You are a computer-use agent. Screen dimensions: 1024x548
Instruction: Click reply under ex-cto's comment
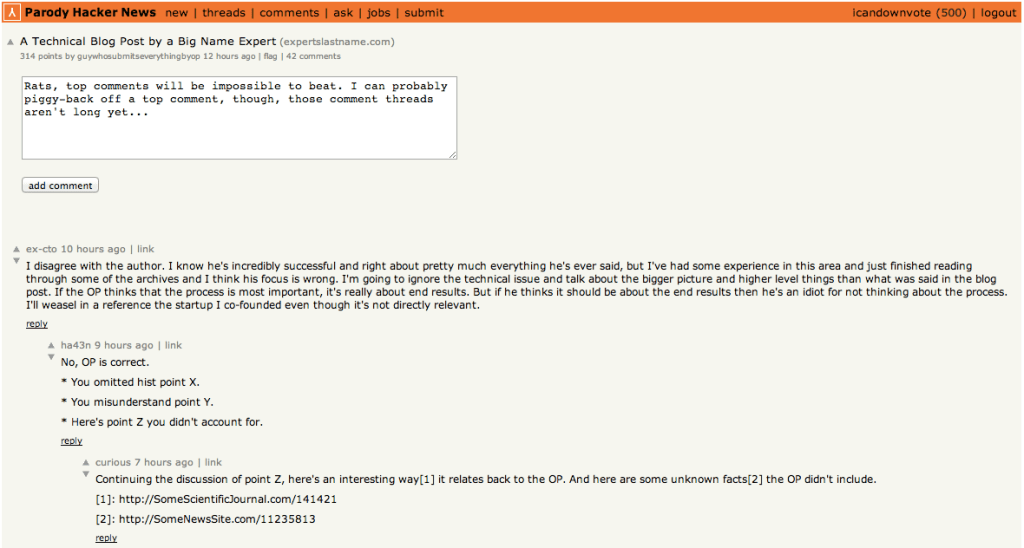37,324
